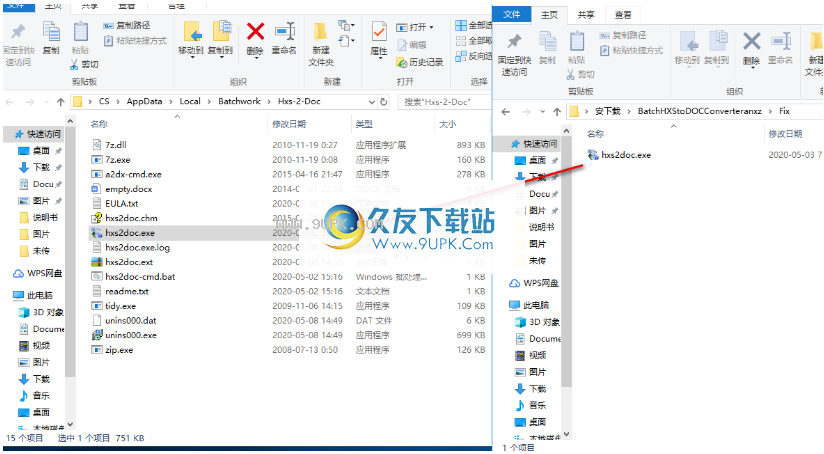The height and width of the screenshot is (454, 824).
Task: Click Copy icon in left window ribbon
Action: (x=51, y=33)
